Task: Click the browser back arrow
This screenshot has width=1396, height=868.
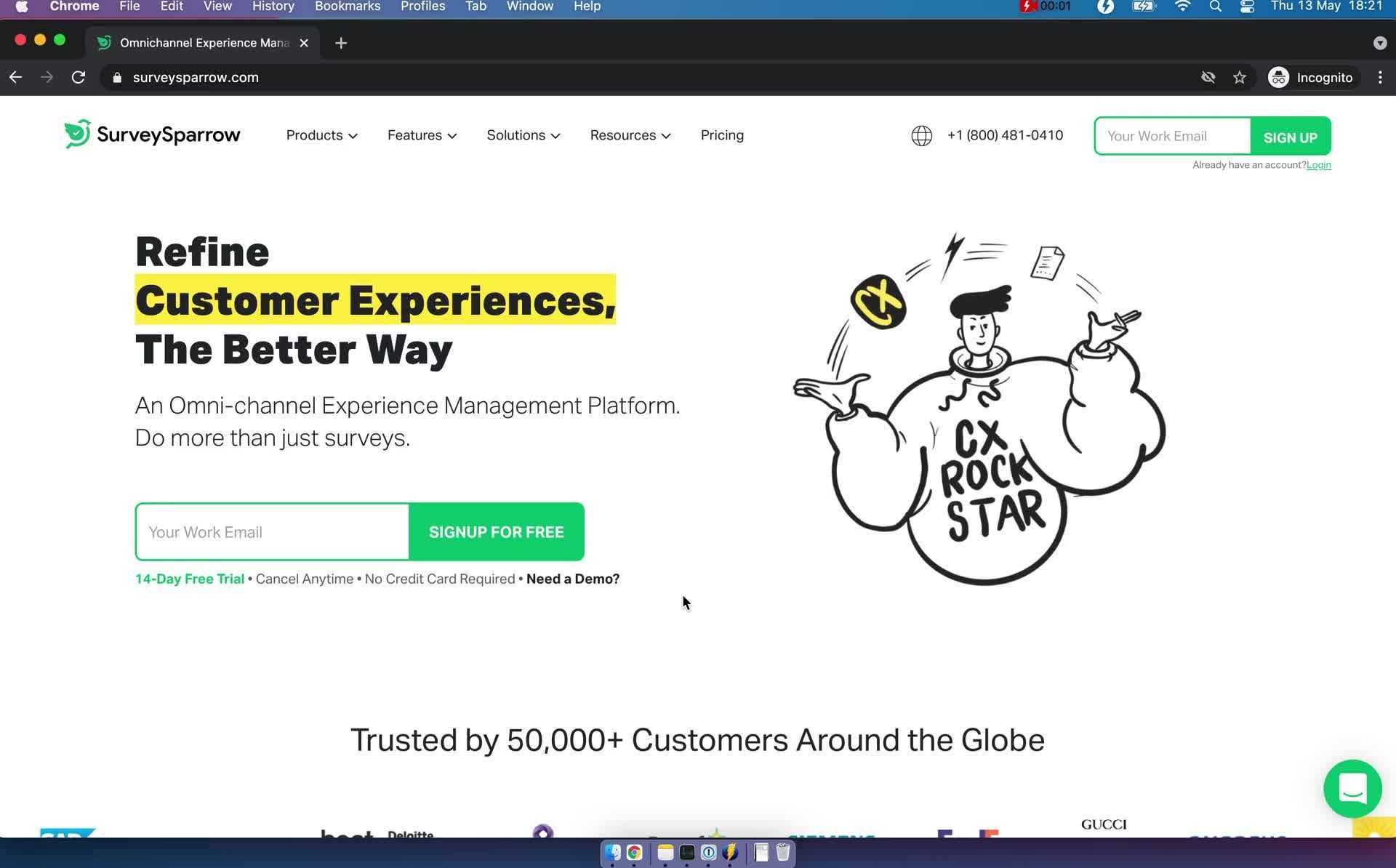Action: pos(16,77)
